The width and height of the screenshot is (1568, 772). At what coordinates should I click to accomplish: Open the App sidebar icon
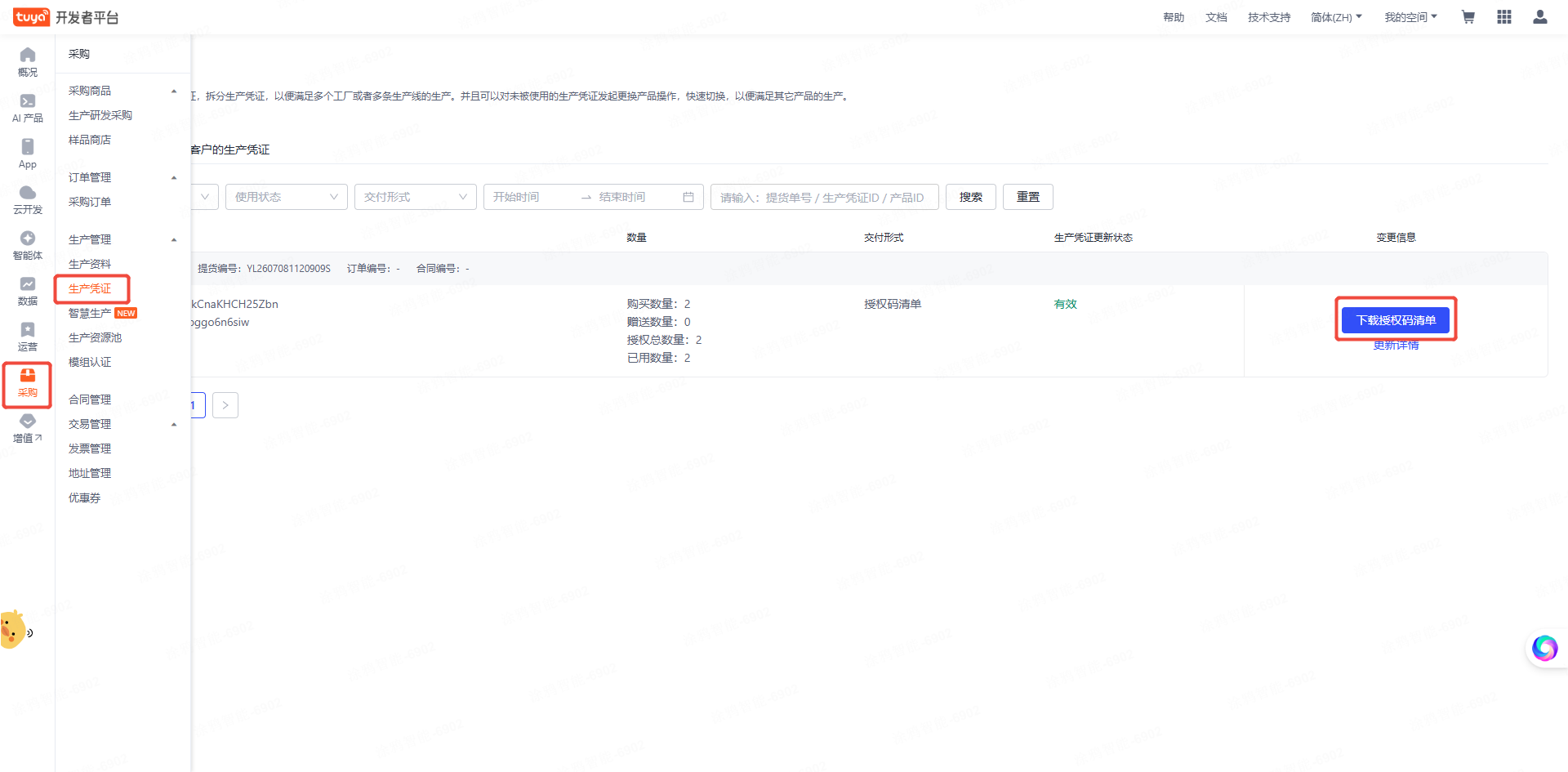pos(28,154)
